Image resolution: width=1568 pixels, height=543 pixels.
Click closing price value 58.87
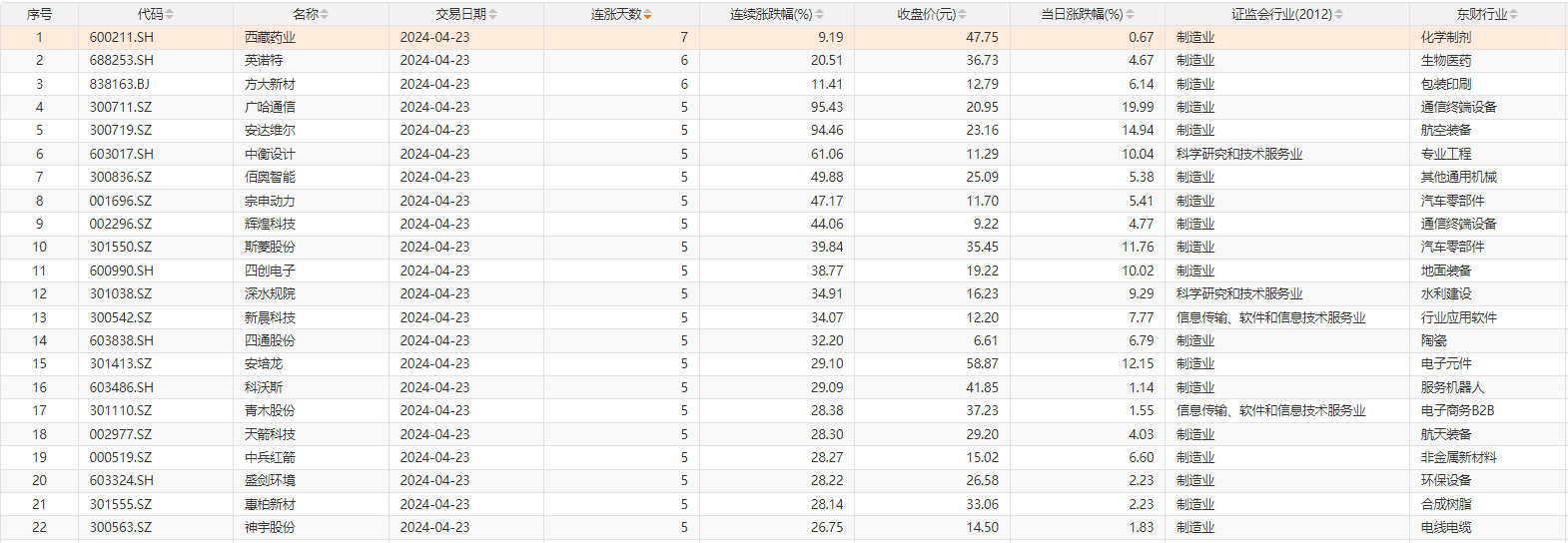click(x=983, y=363)
